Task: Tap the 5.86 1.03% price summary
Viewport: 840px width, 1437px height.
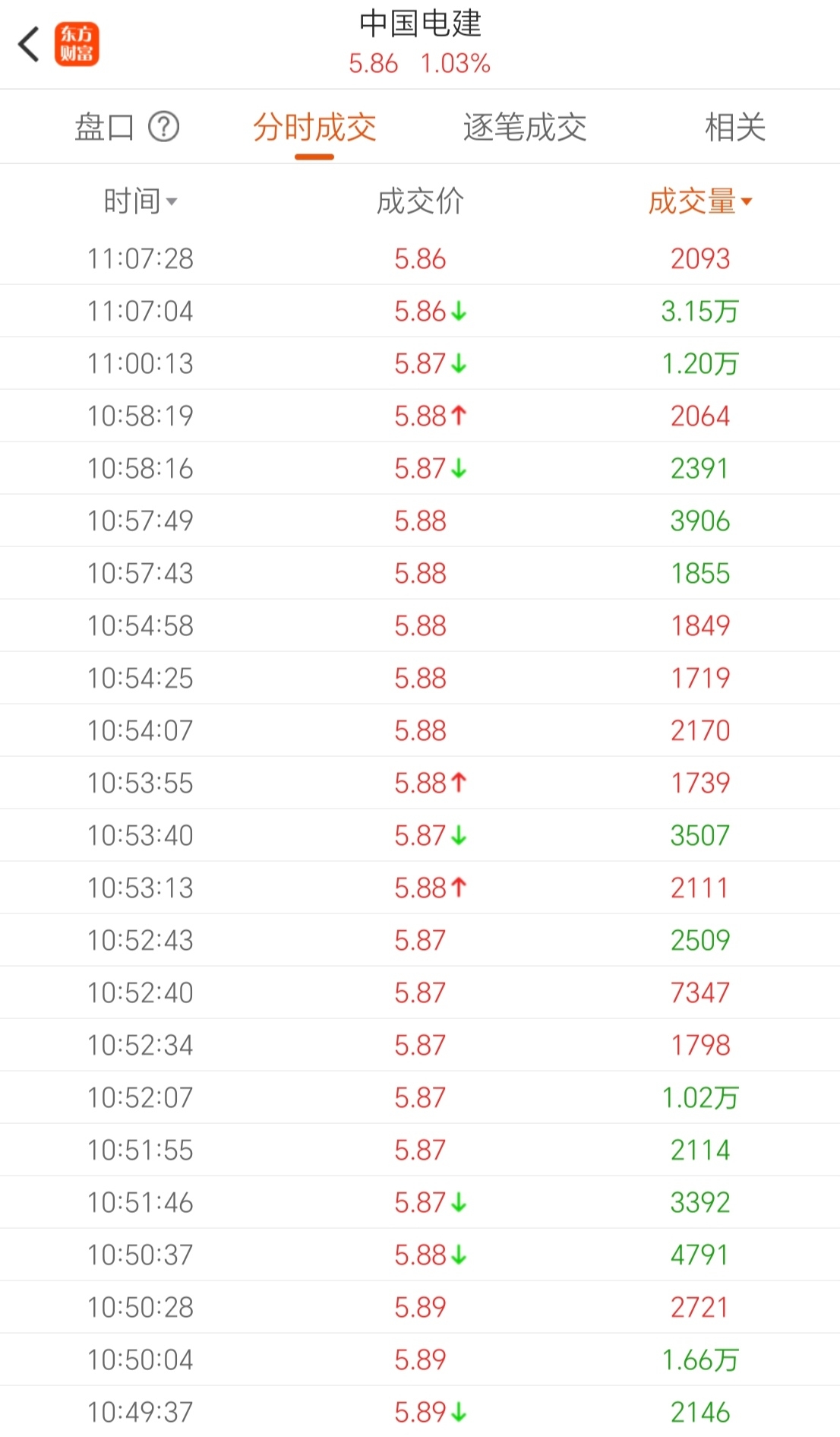Action: (419, 64)
